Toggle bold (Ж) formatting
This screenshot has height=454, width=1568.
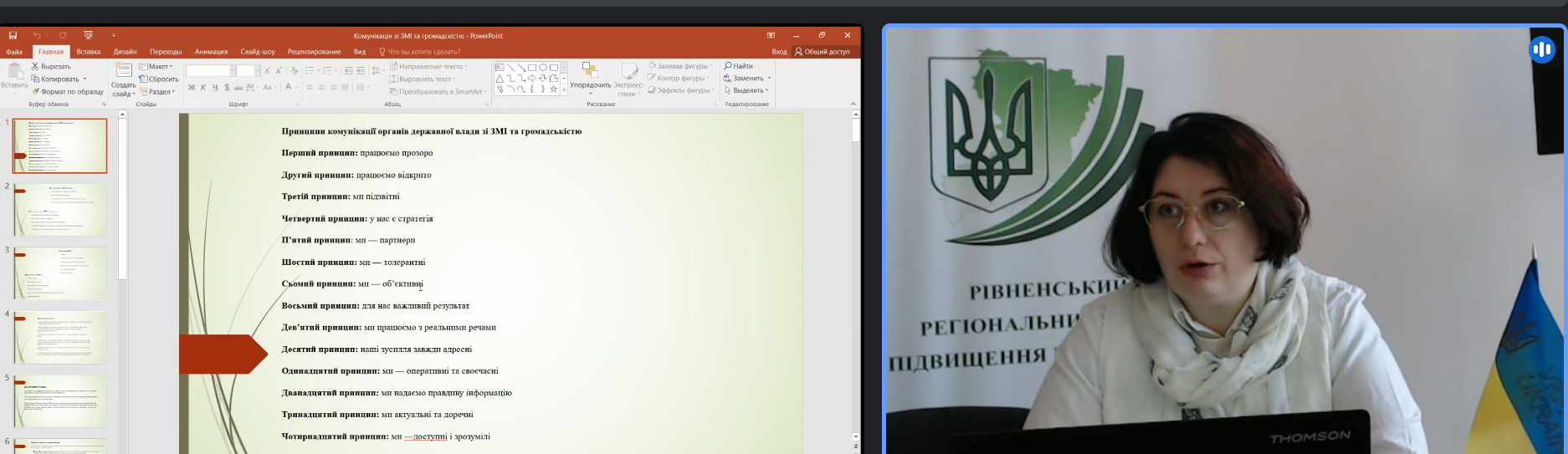point(192,87)
